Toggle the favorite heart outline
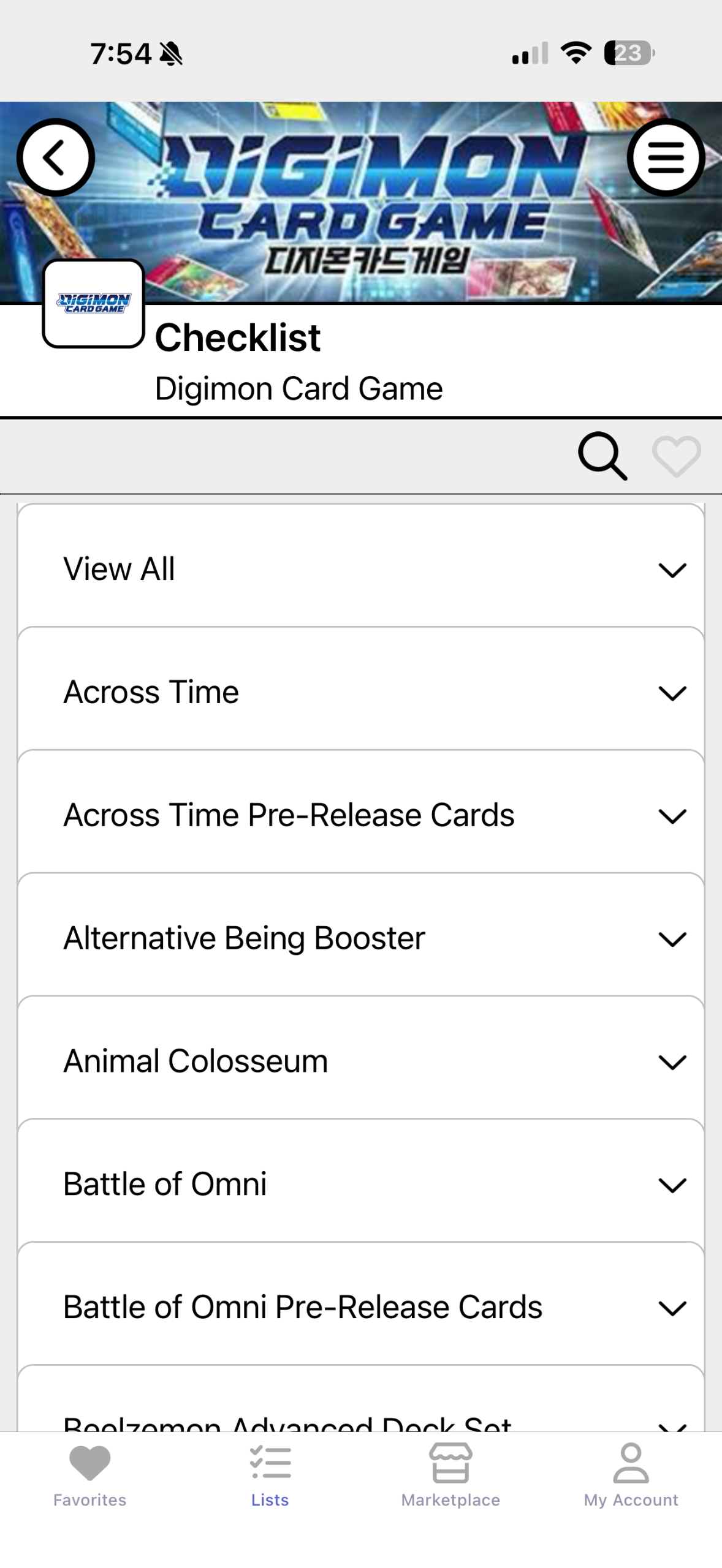The height and width of the screenshot is (1568, 722). (676, 456)
